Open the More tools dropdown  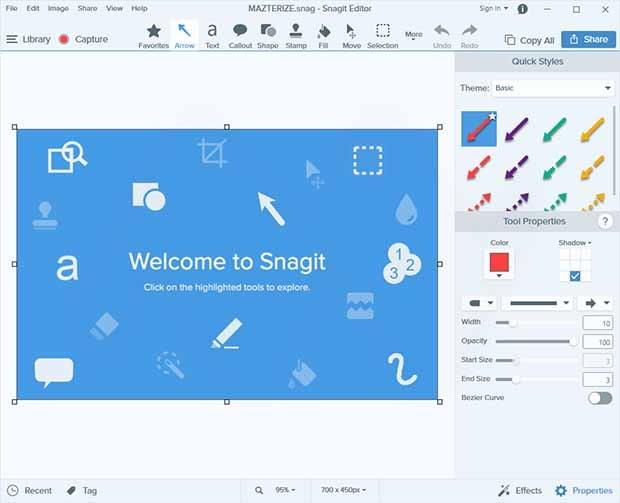click(414, 35)
